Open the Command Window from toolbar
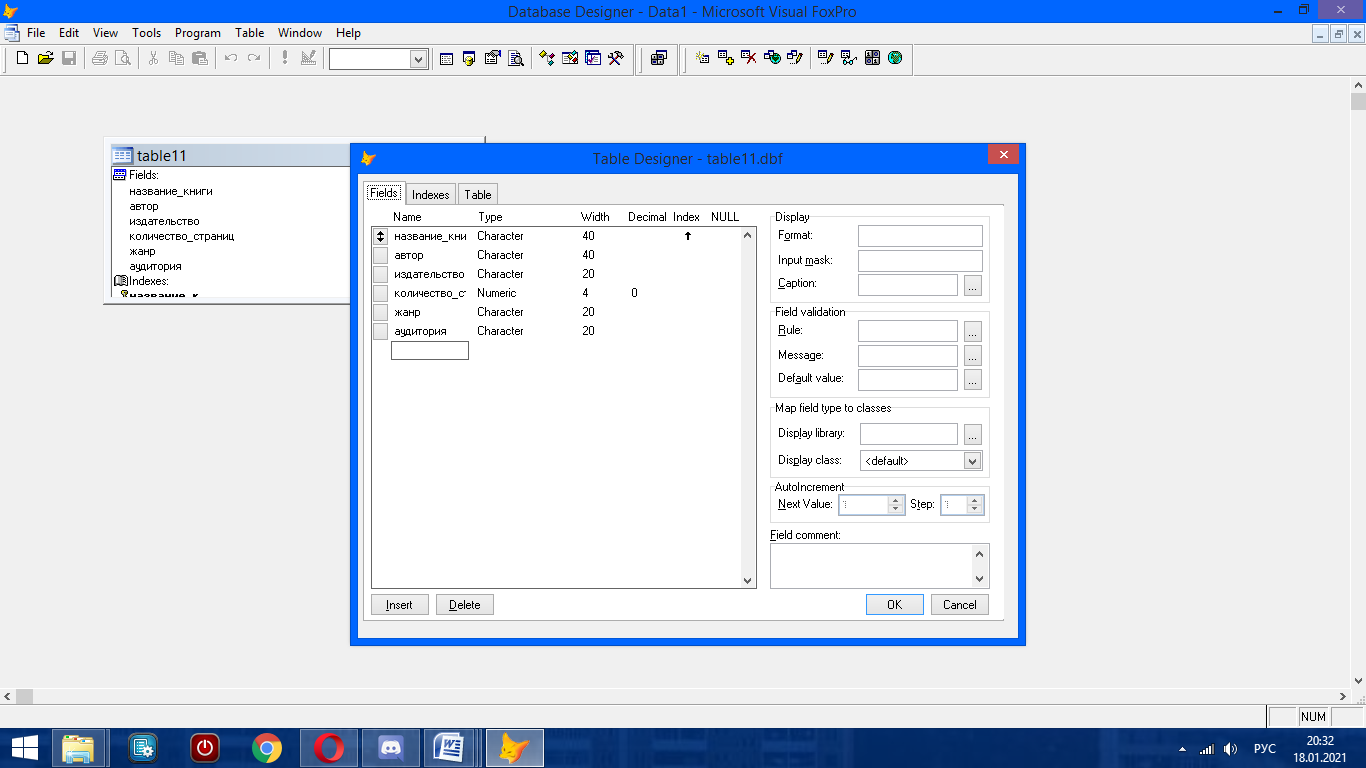The height and width of the screenshot is (768, 1366). tap(446, 58)
